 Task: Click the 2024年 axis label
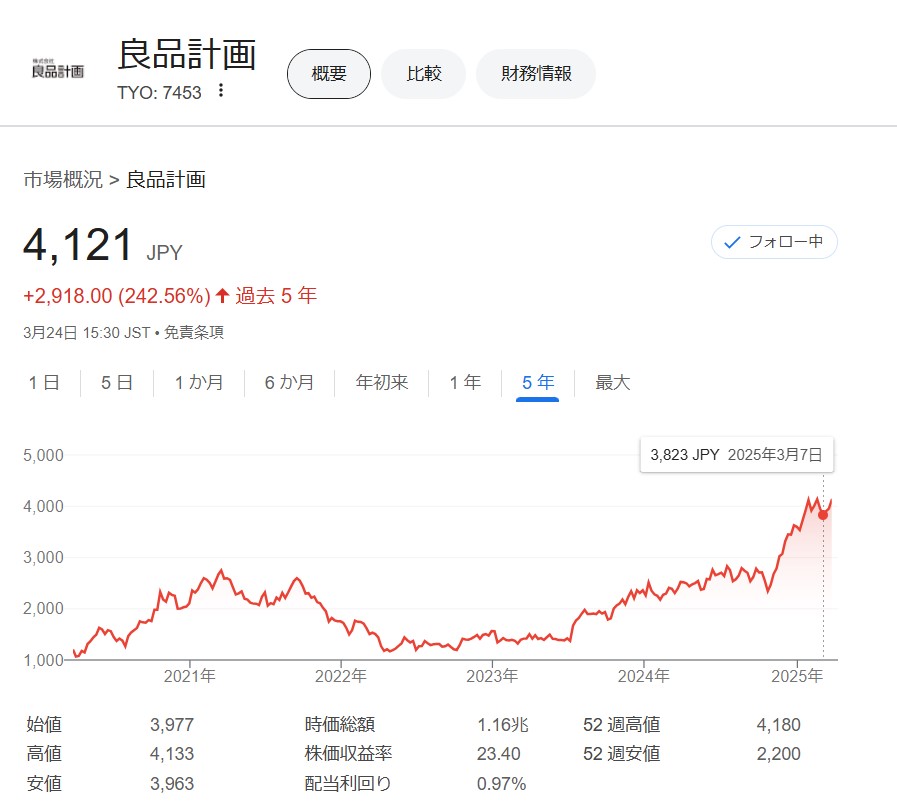644,676
